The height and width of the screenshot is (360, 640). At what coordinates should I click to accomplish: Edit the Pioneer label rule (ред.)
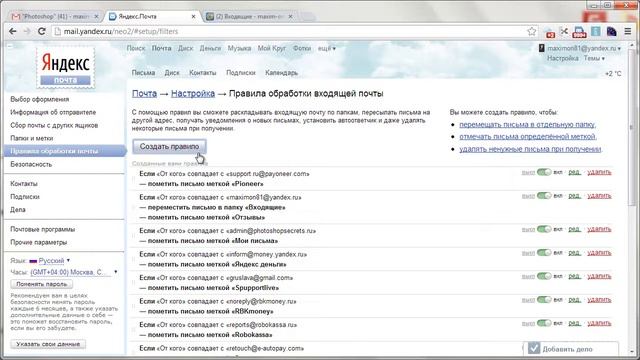tap(574, 172)
